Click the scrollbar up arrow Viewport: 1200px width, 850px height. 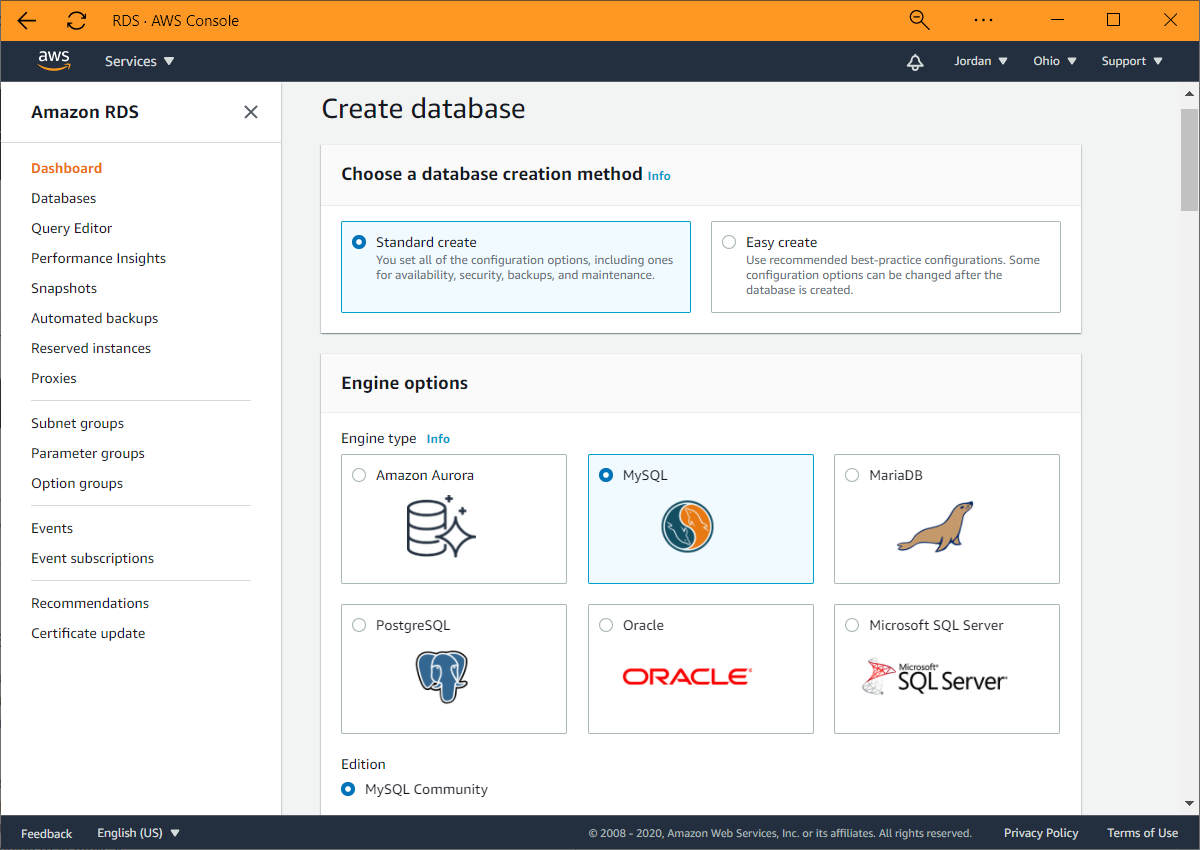1189,92
